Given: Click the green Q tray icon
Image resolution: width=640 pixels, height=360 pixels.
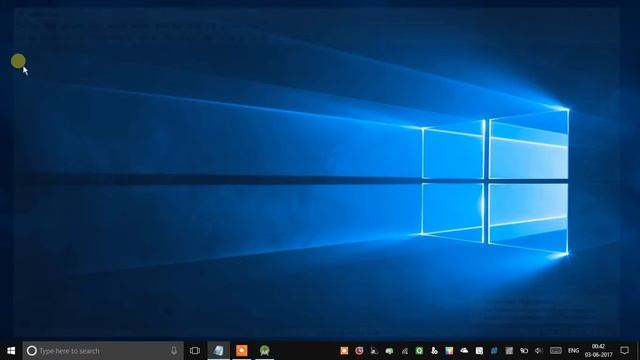Looking at the screenshot, I should (419, 351).
